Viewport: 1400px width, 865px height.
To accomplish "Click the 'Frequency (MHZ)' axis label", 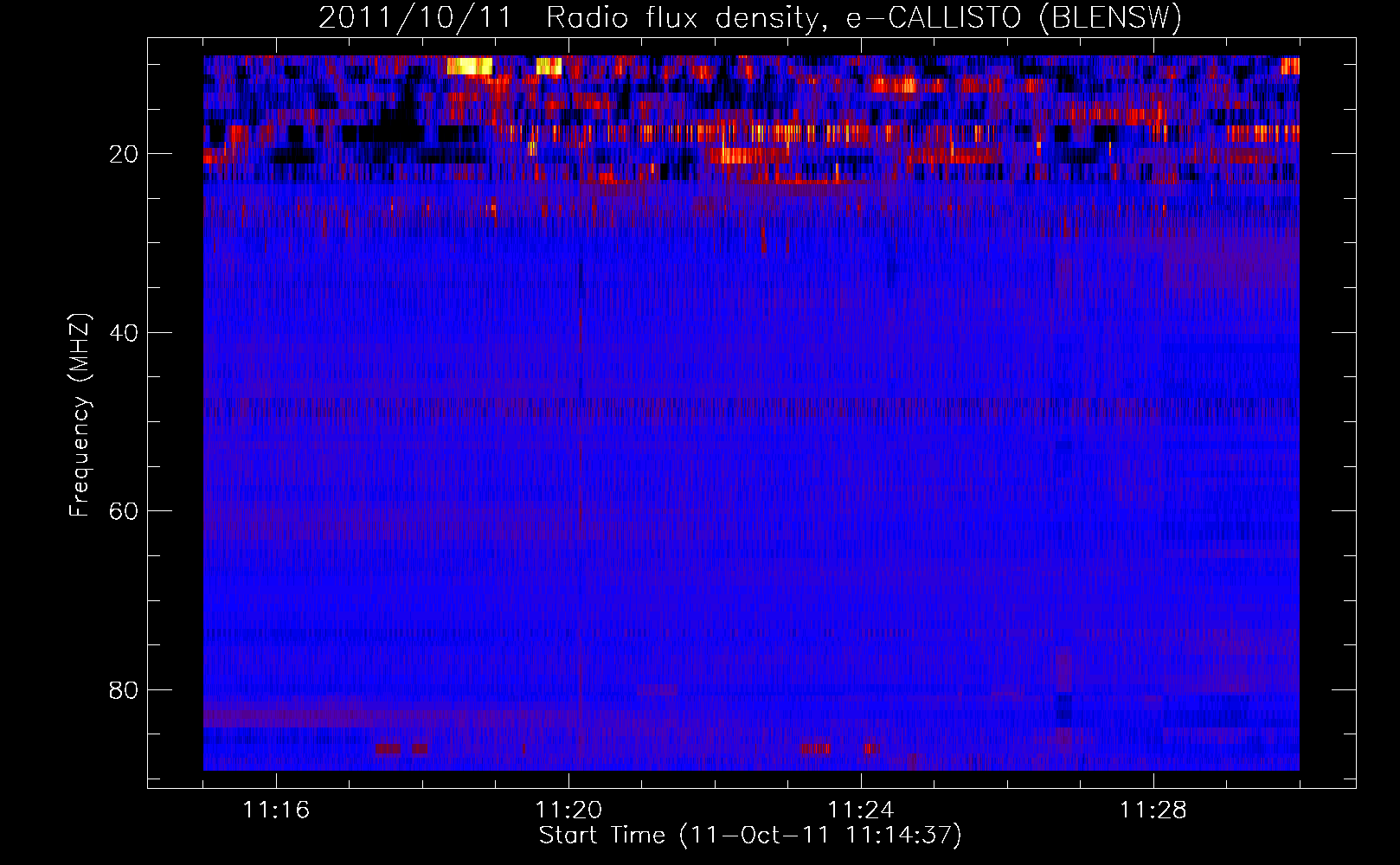I will coord(80,416).
